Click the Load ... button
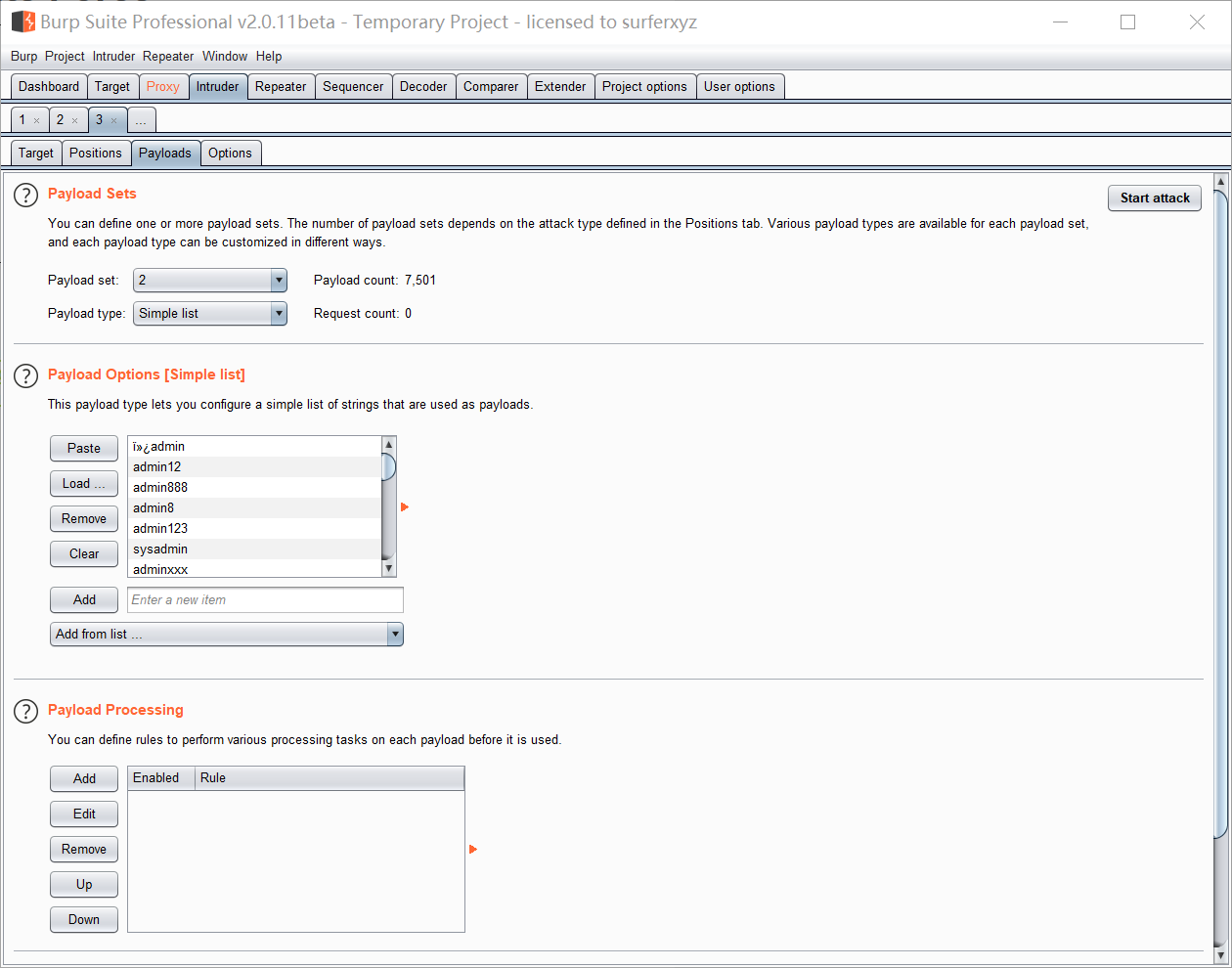The image size is (1232, 968). tap(84, 484)
